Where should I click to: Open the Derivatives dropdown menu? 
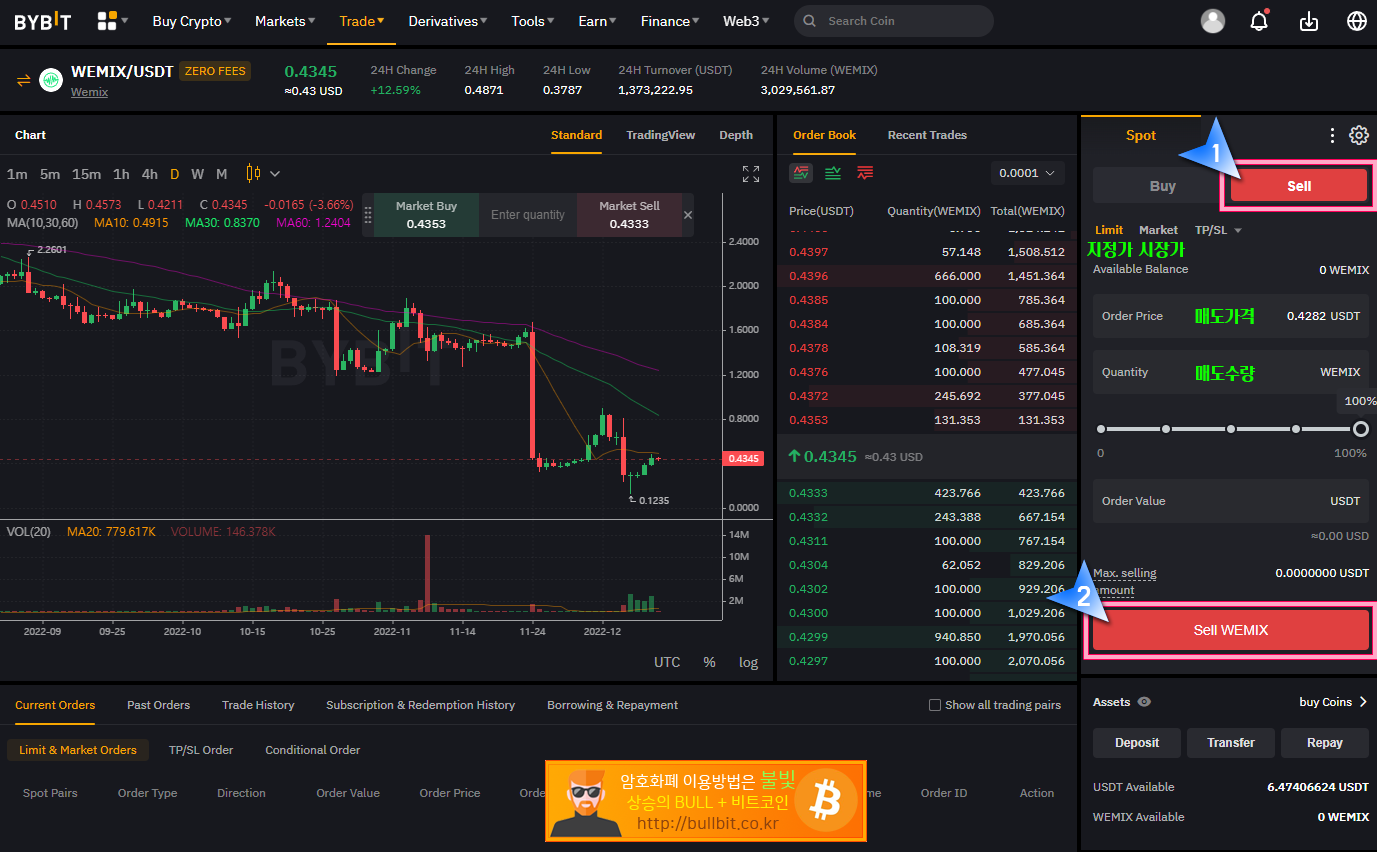pos(448,21)
